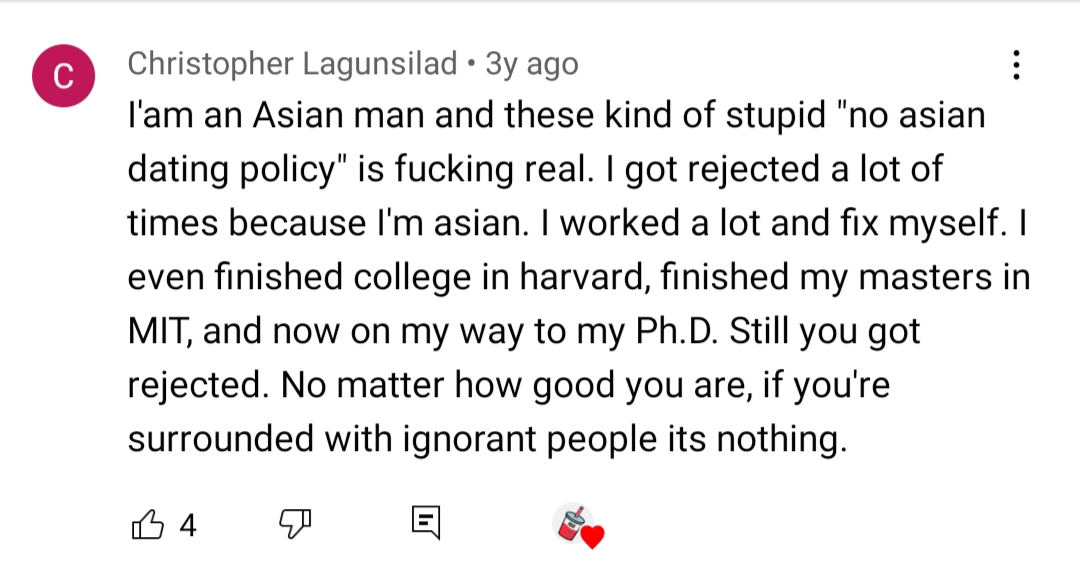This screenshot has height=586, width=1080.
Task: Open Christopher Lagunsilad's channel name link
Action: tap(293, 65)
